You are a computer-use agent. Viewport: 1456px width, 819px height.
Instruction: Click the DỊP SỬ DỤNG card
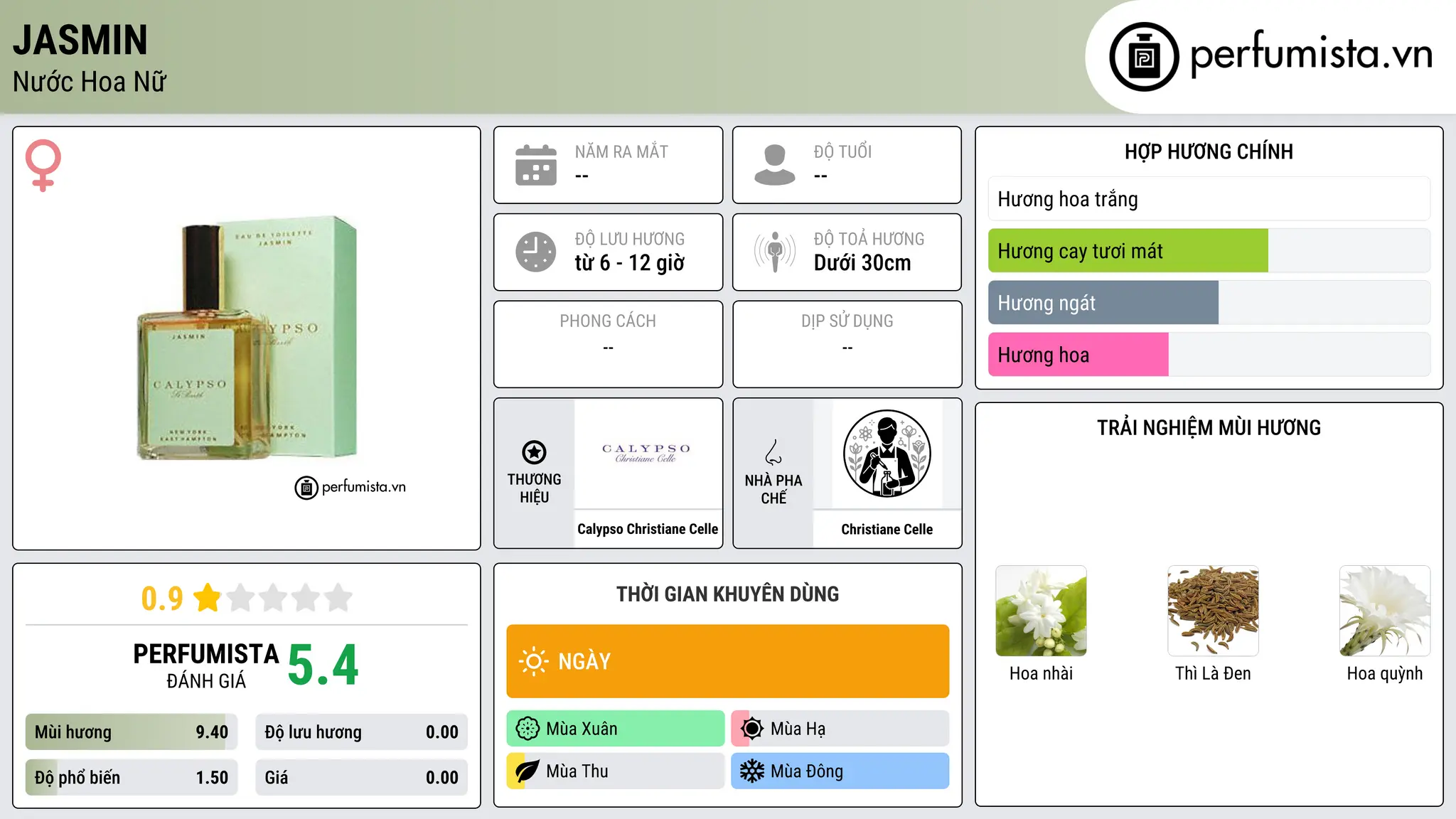point(847,344)
